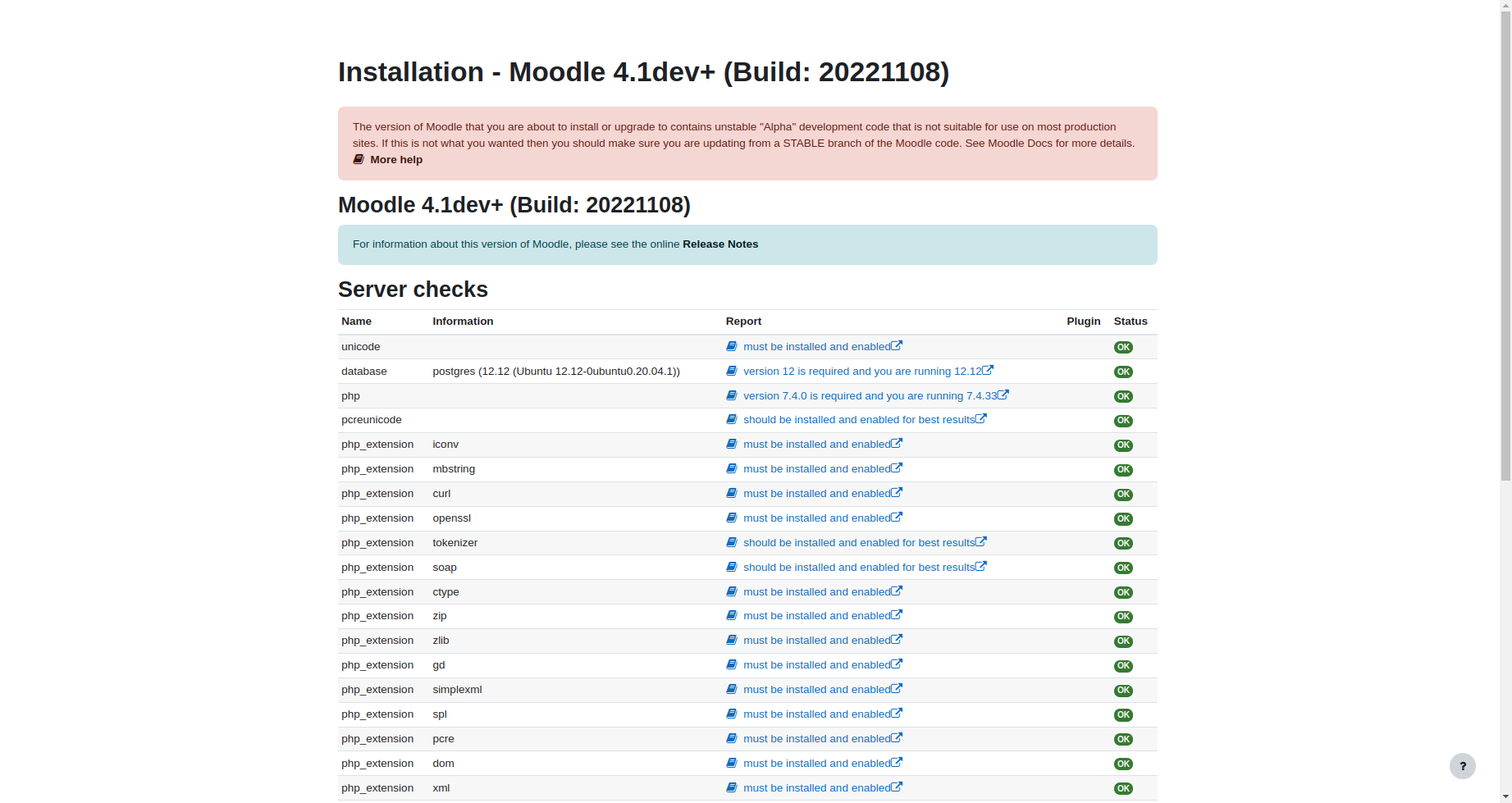Click the 'simplexml' information cell
The image size is (1512, 803).
(x=457, y=690)
